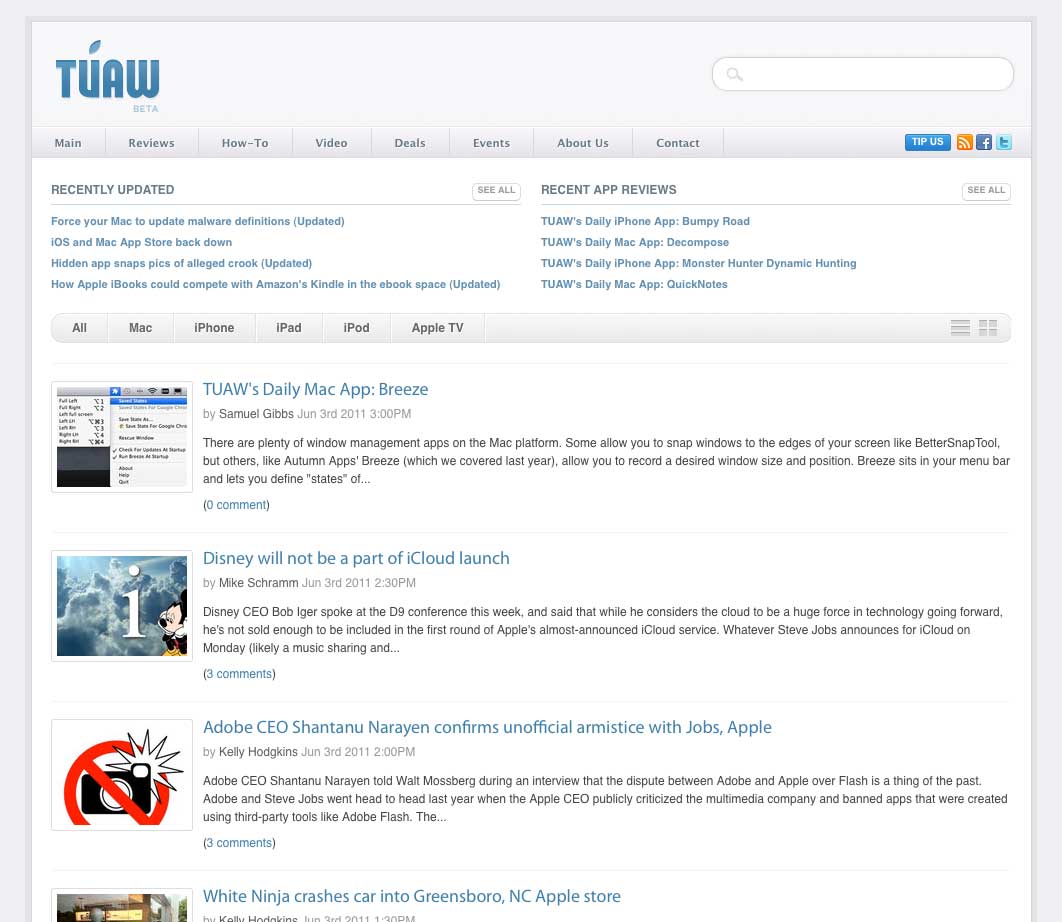This screenshot has height=922, width=1062.
Task: Open 'Force your Mac to update malware definitions'
Action: pyautogui.click(x=198, y=222)
